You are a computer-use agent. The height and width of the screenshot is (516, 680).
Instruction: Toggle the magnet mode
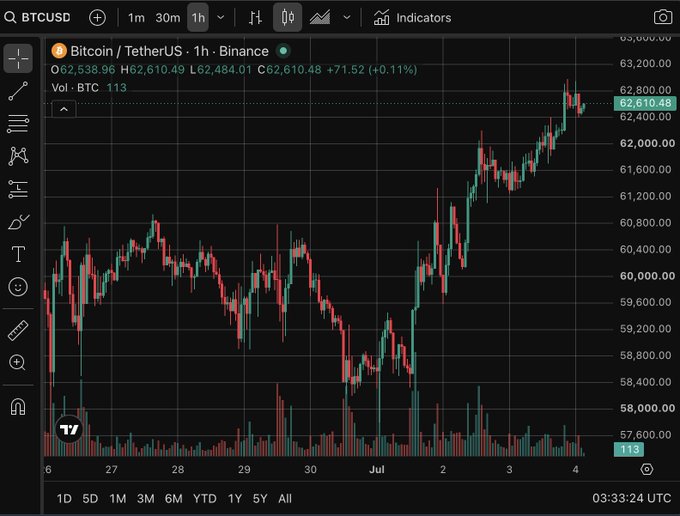point(18,407)
